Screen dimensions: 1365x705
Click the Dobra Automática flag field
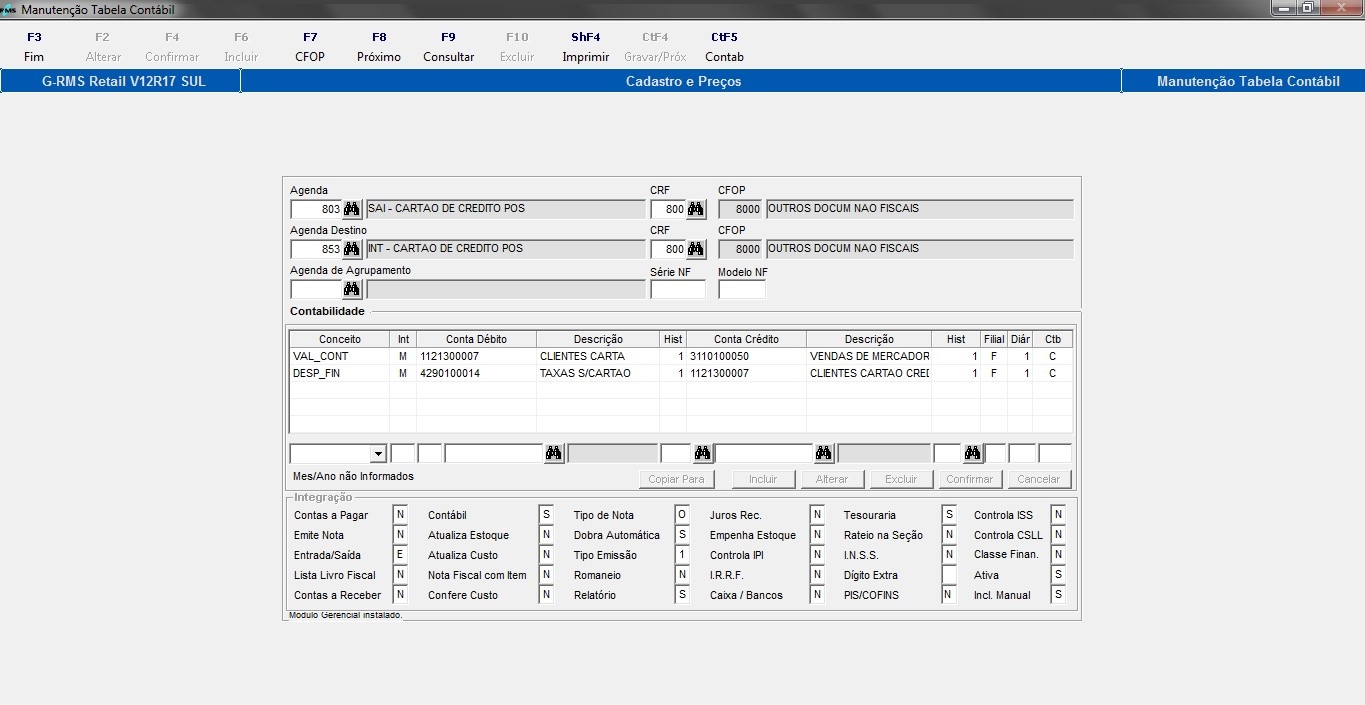(682, 535)
